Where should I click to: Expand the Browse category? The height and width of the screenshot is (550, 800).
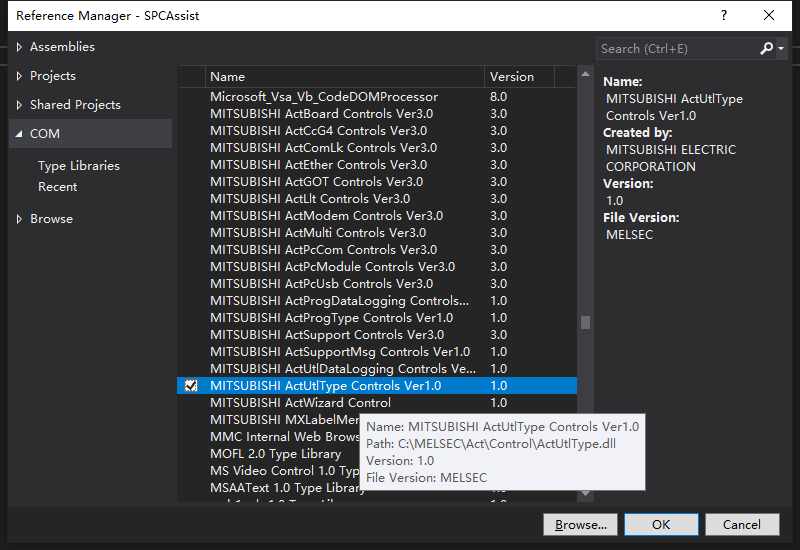(x=21, y=219)
